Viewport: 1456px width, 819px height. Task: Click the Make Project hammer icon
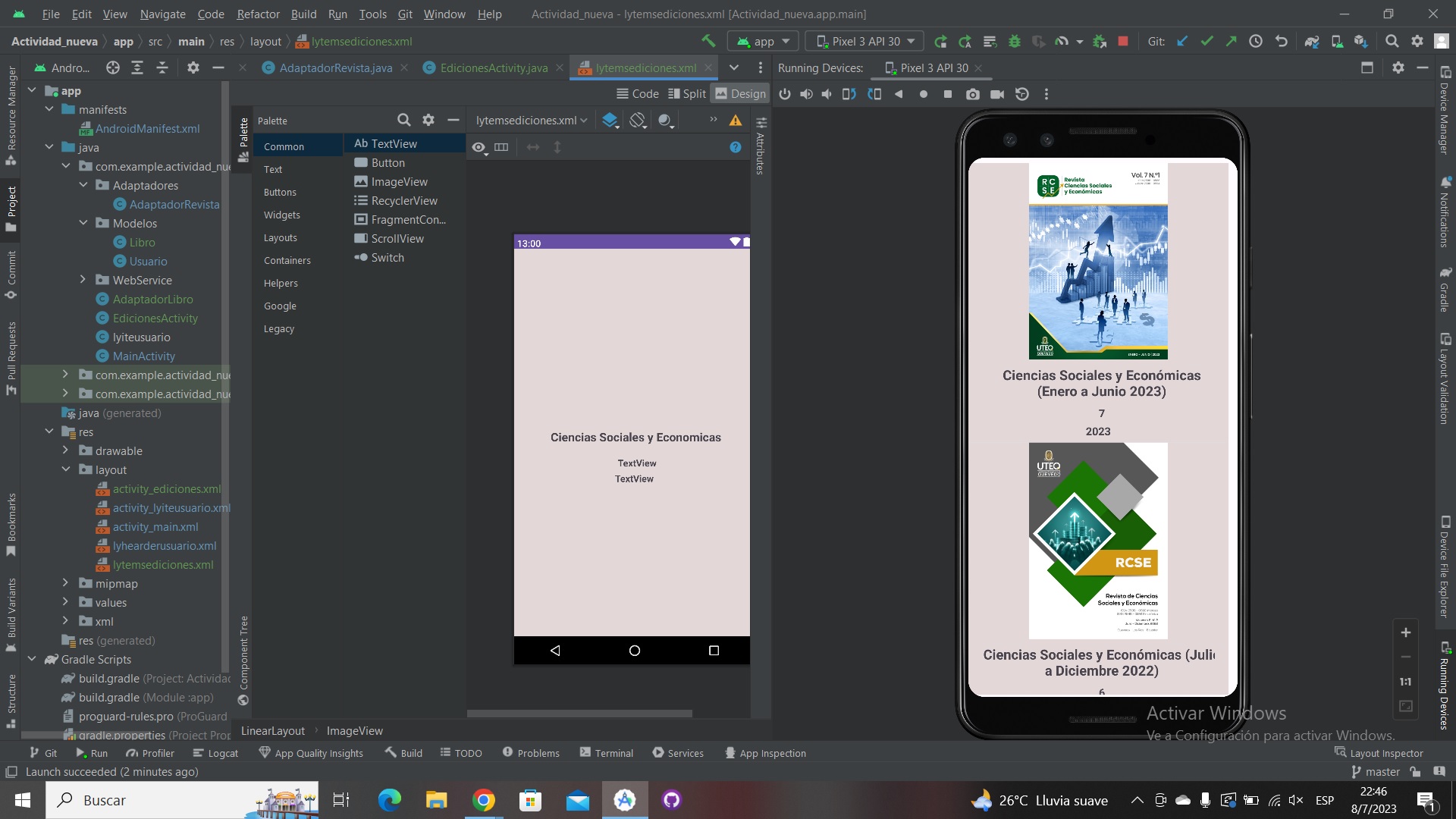(x=708, y=41)
